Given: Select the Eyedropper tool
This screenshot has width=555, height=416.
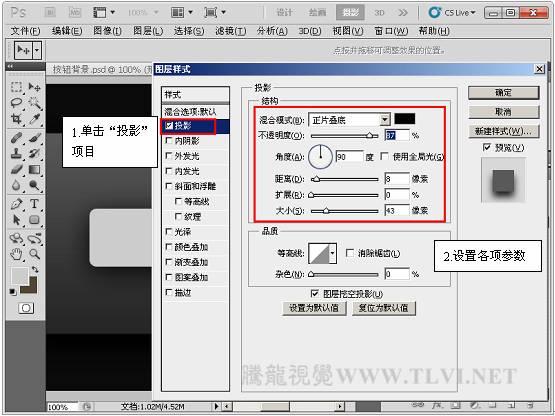Looking at the screenshot, I should point(34,119).
